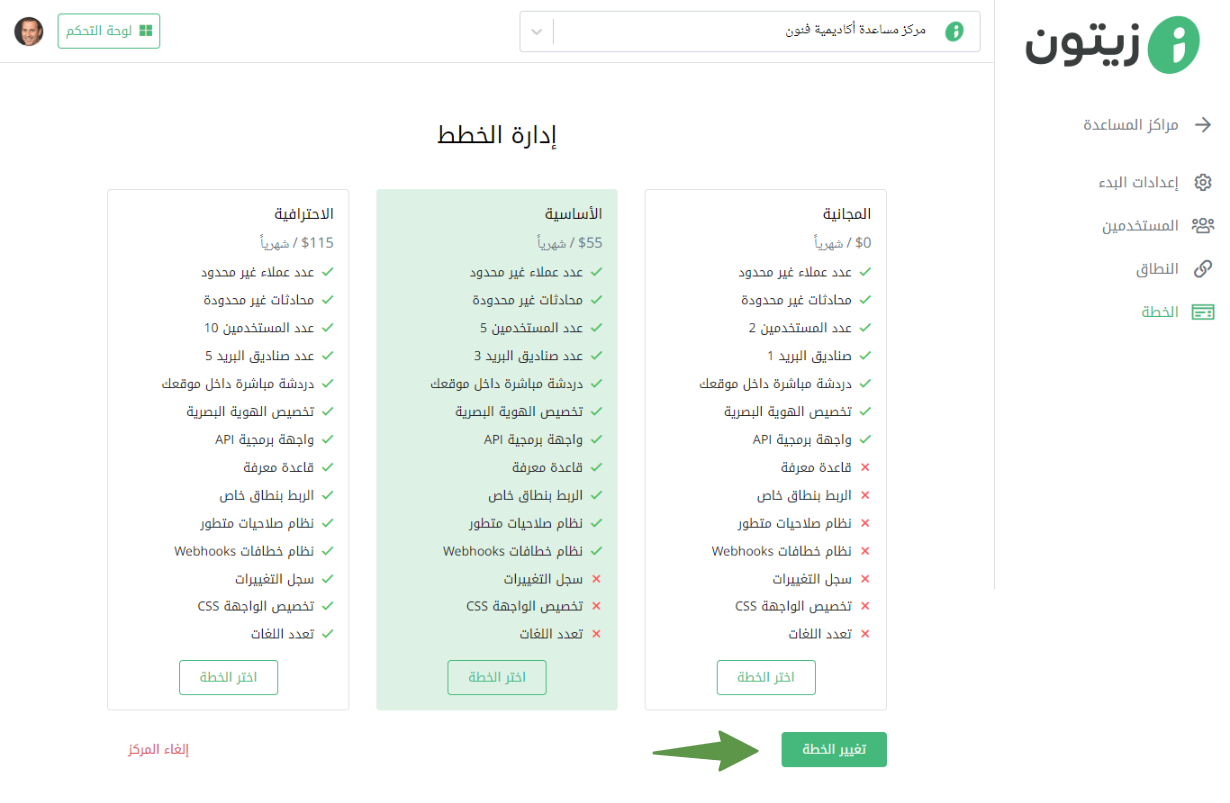Click the back arrow beside مراكز المساعدة

point(1203,125)
